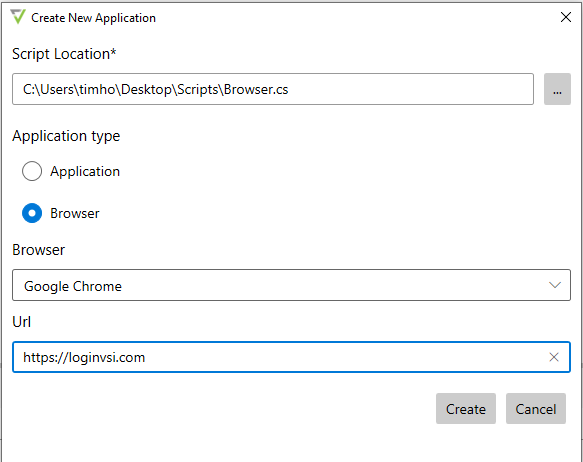Place cursor after Browser.cs in the path
The width and height of the screenshot is (583, 462).
[289, 90]
